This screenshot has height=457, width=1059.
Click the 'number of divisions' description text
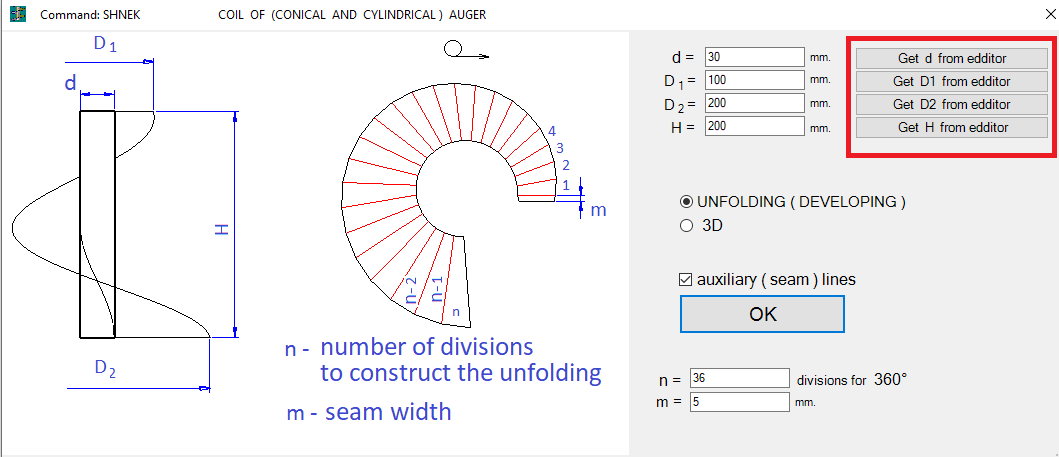tap(426, 348)
